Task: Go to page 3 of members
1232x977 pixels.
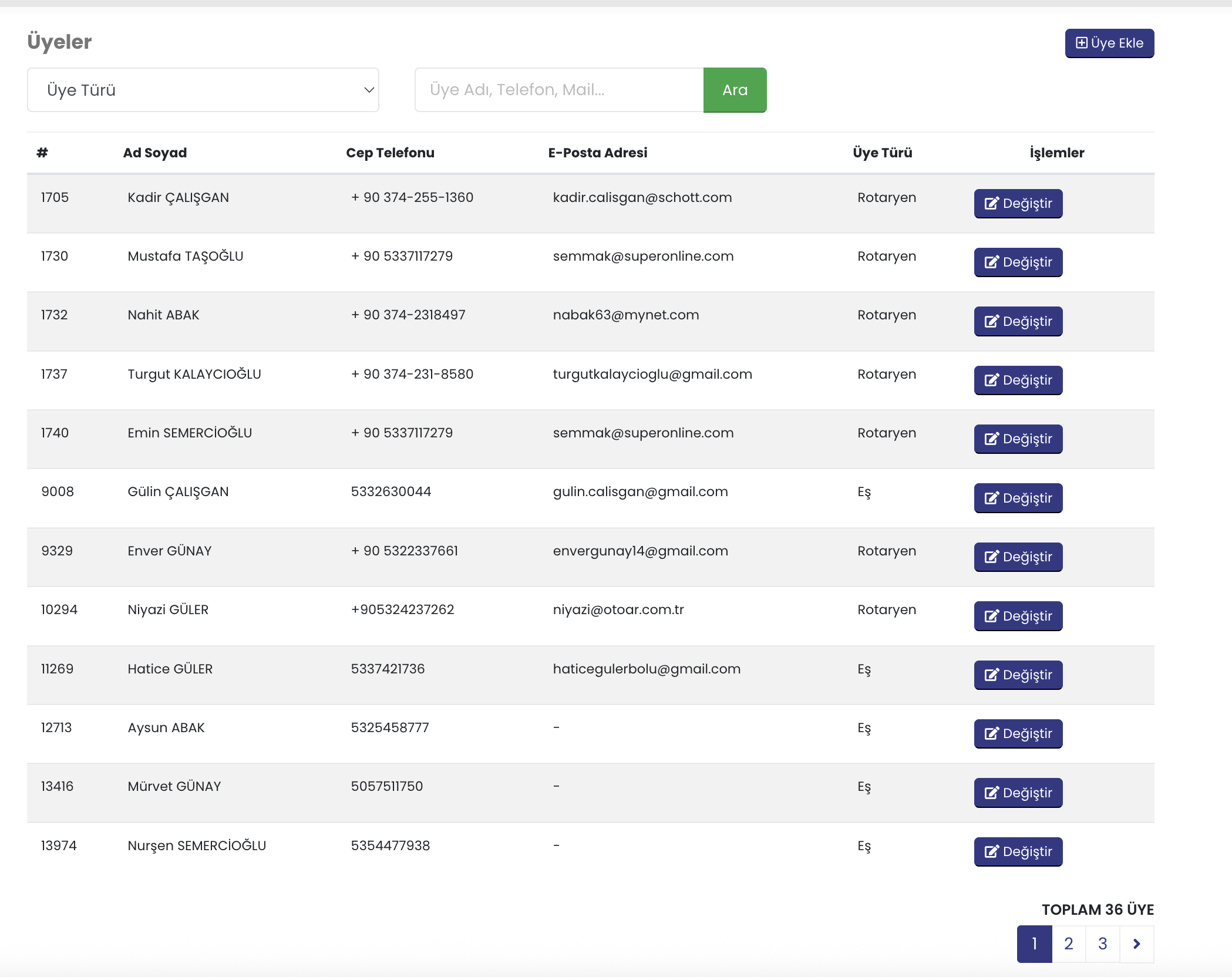Action: (1102, 944)
